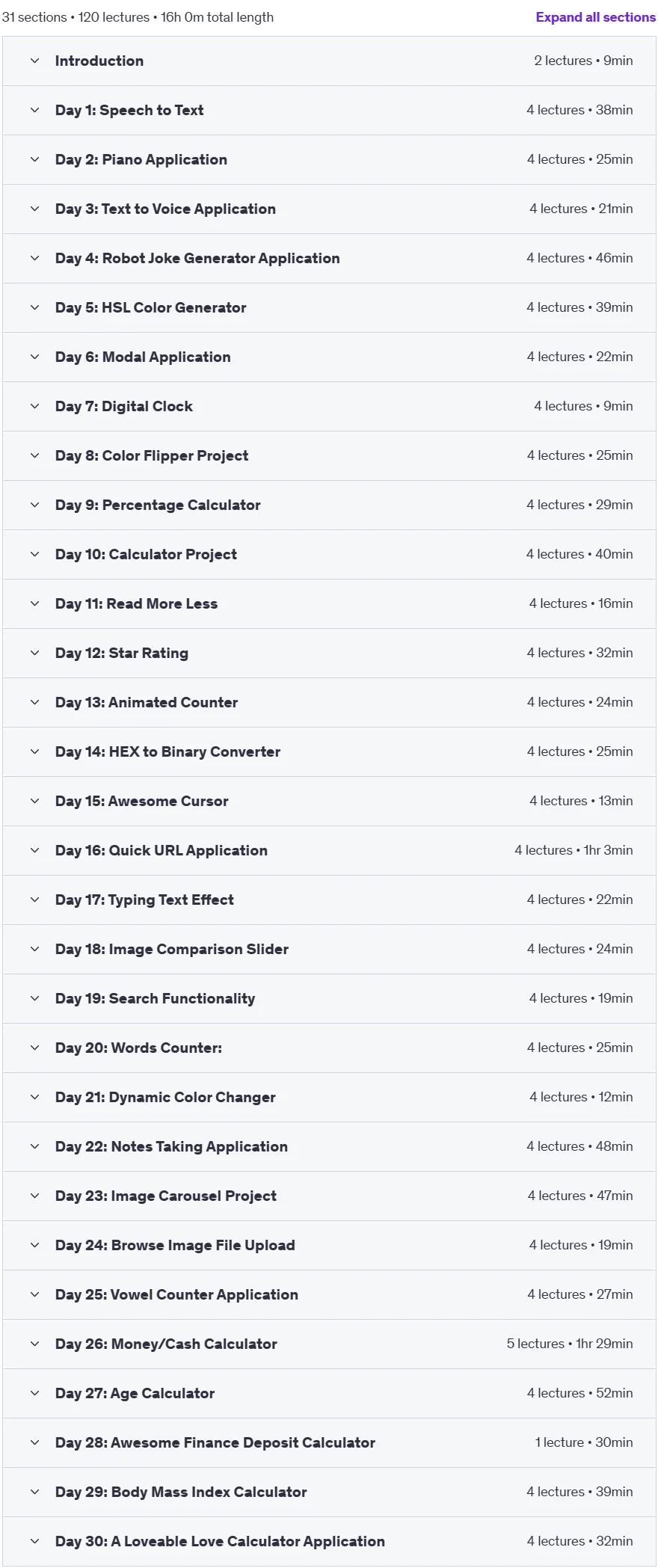Screen dimensions: 658x1568
Task: Click Day 5: HSL Color Generator title
Action: [x=150, y=307]
